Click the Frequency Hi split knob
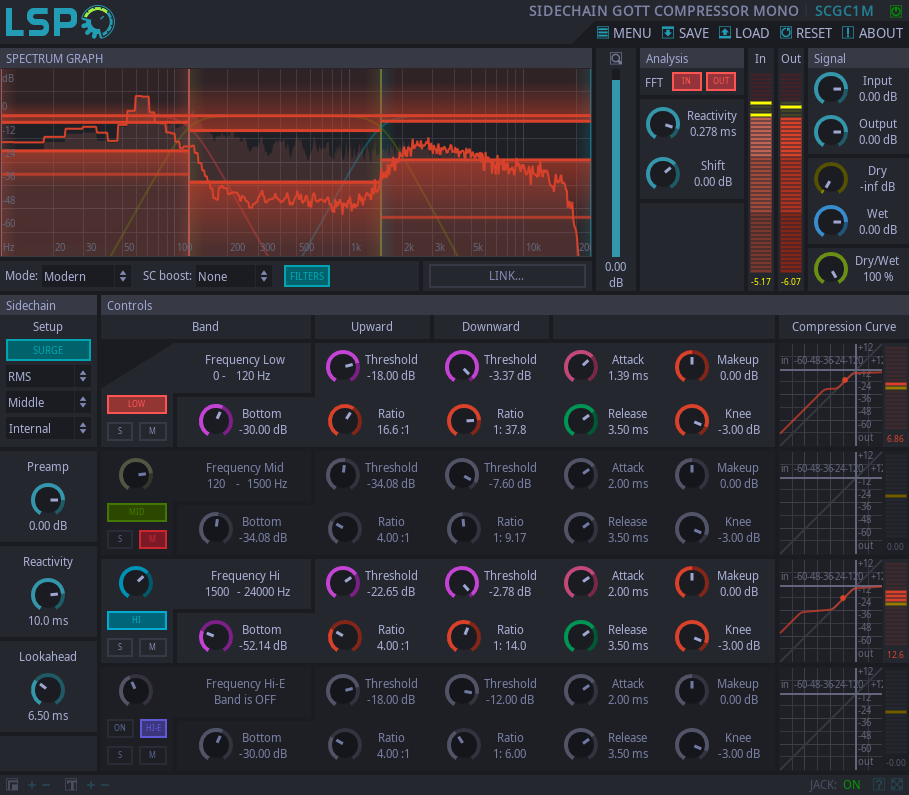The width and height of the screenshot is (909, 795). [x=136, y=583]
